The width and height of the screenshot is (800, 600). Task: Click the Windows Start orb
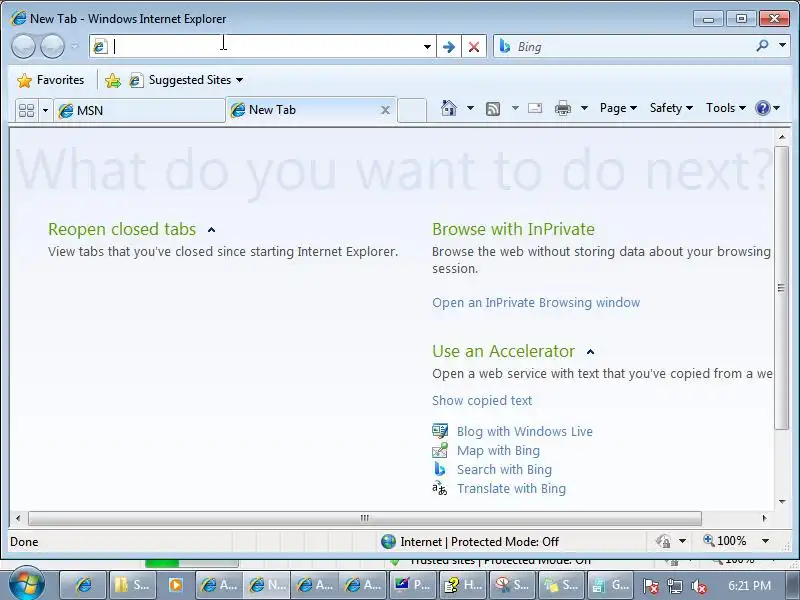coord(27,583)
